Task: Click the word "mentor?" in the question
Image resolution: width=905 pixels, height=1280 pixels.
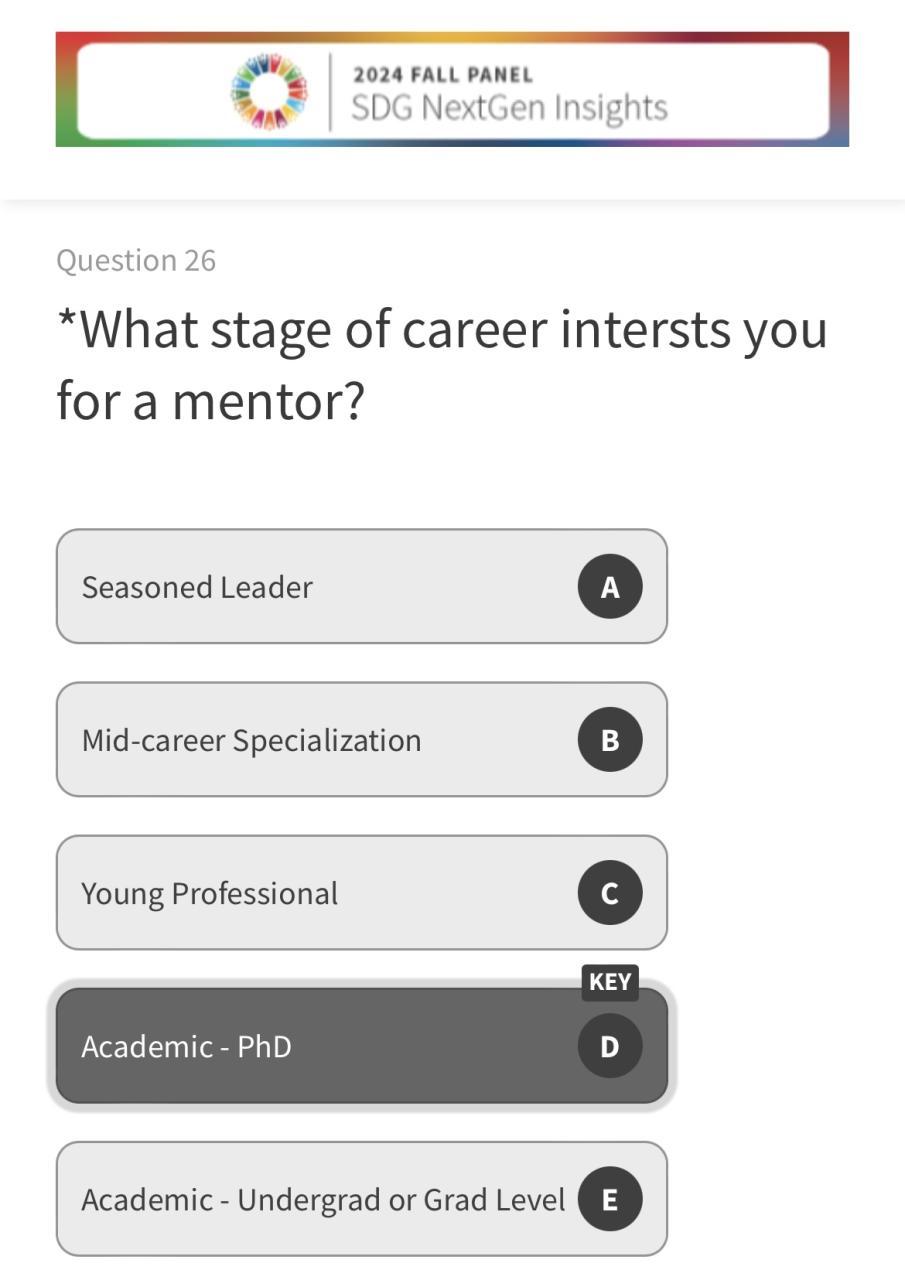Action: (x=269, y=401)
